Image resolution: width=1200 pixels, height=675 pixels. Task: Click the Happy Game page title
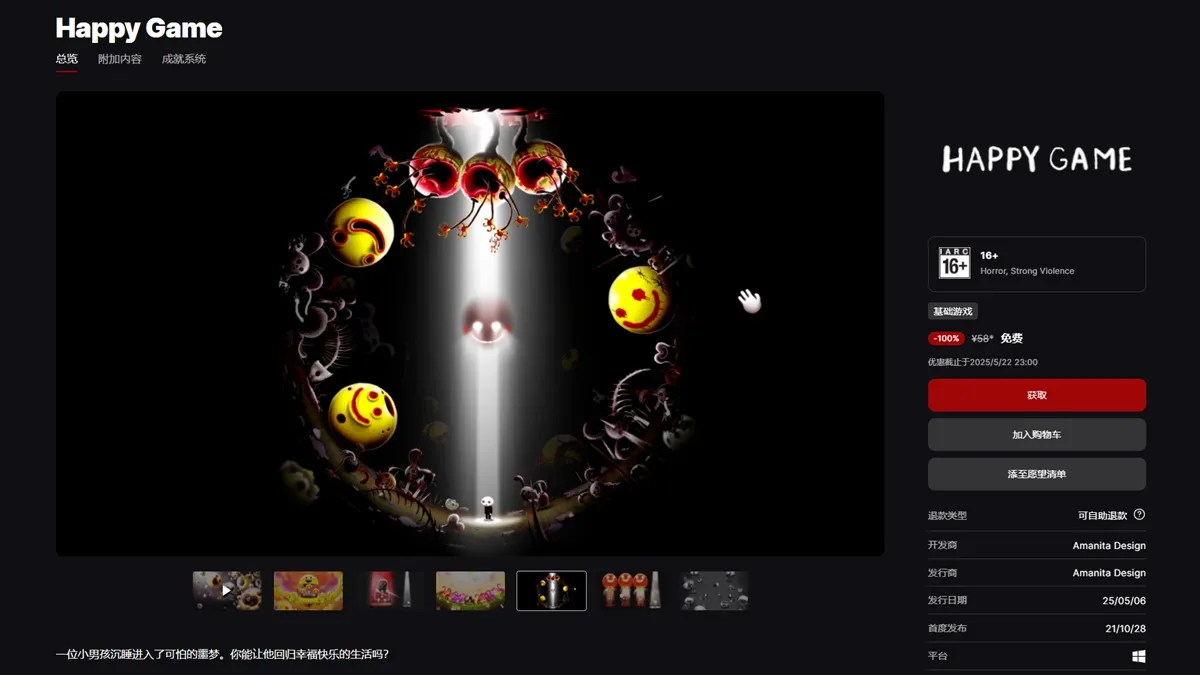pyautogui.click(x=139, y=28)
